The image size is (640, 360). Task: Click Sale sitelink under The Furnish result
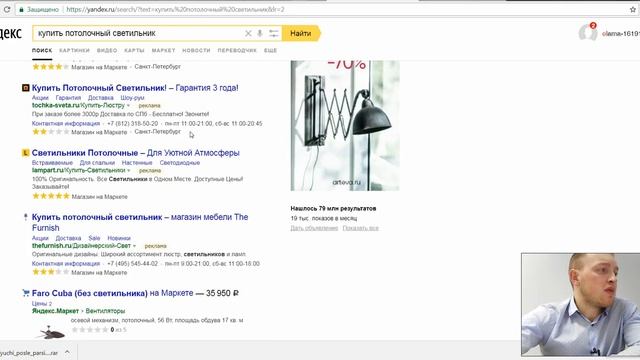click(94, 238)
